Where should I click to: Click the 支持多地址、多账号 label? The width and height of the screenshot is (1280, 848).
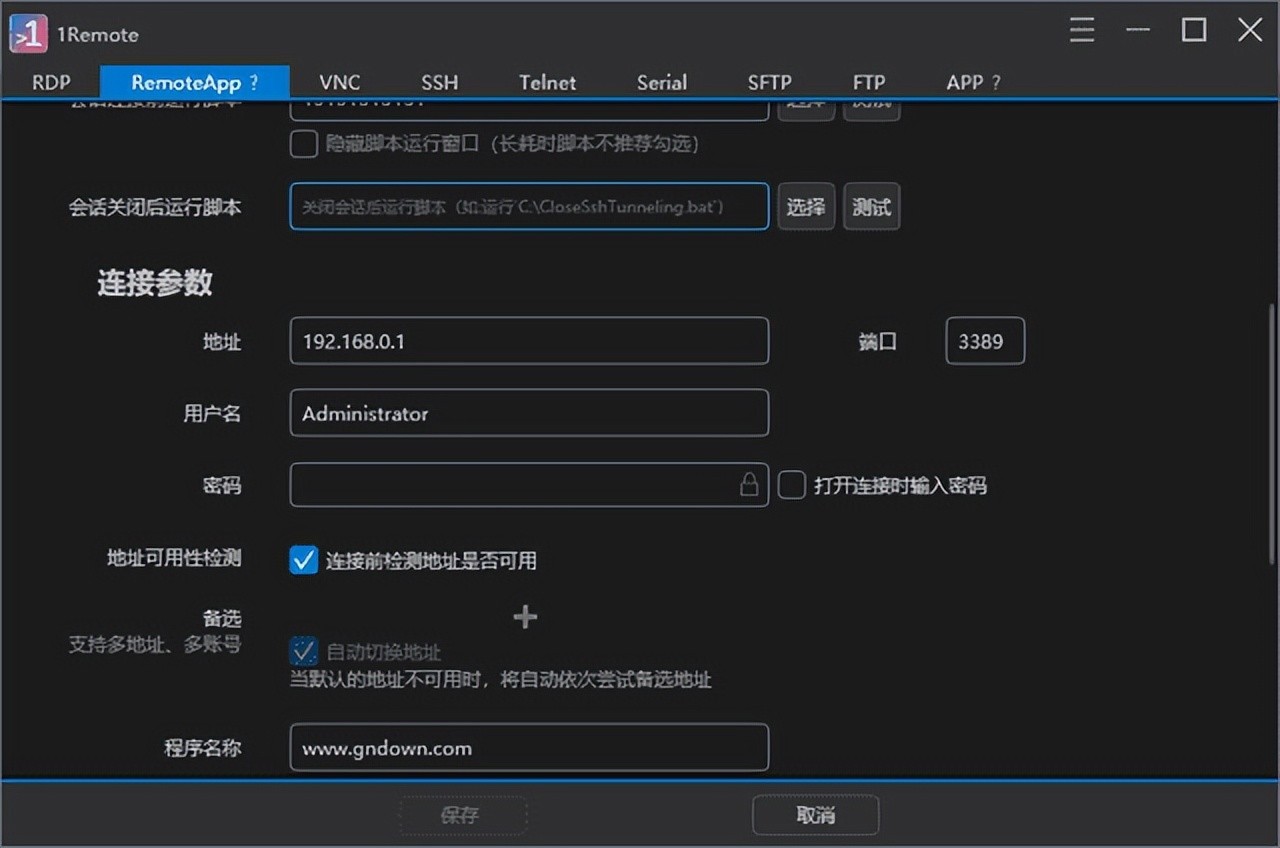click(155, 644)
